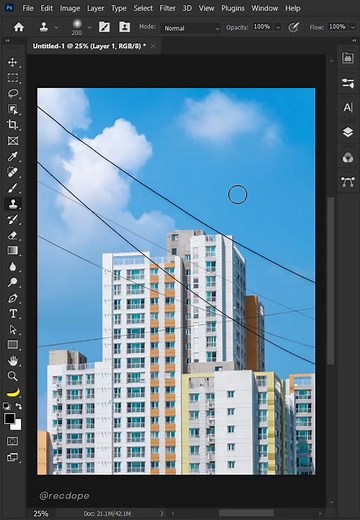Click the background color swatch

click(x=17, y=425)
